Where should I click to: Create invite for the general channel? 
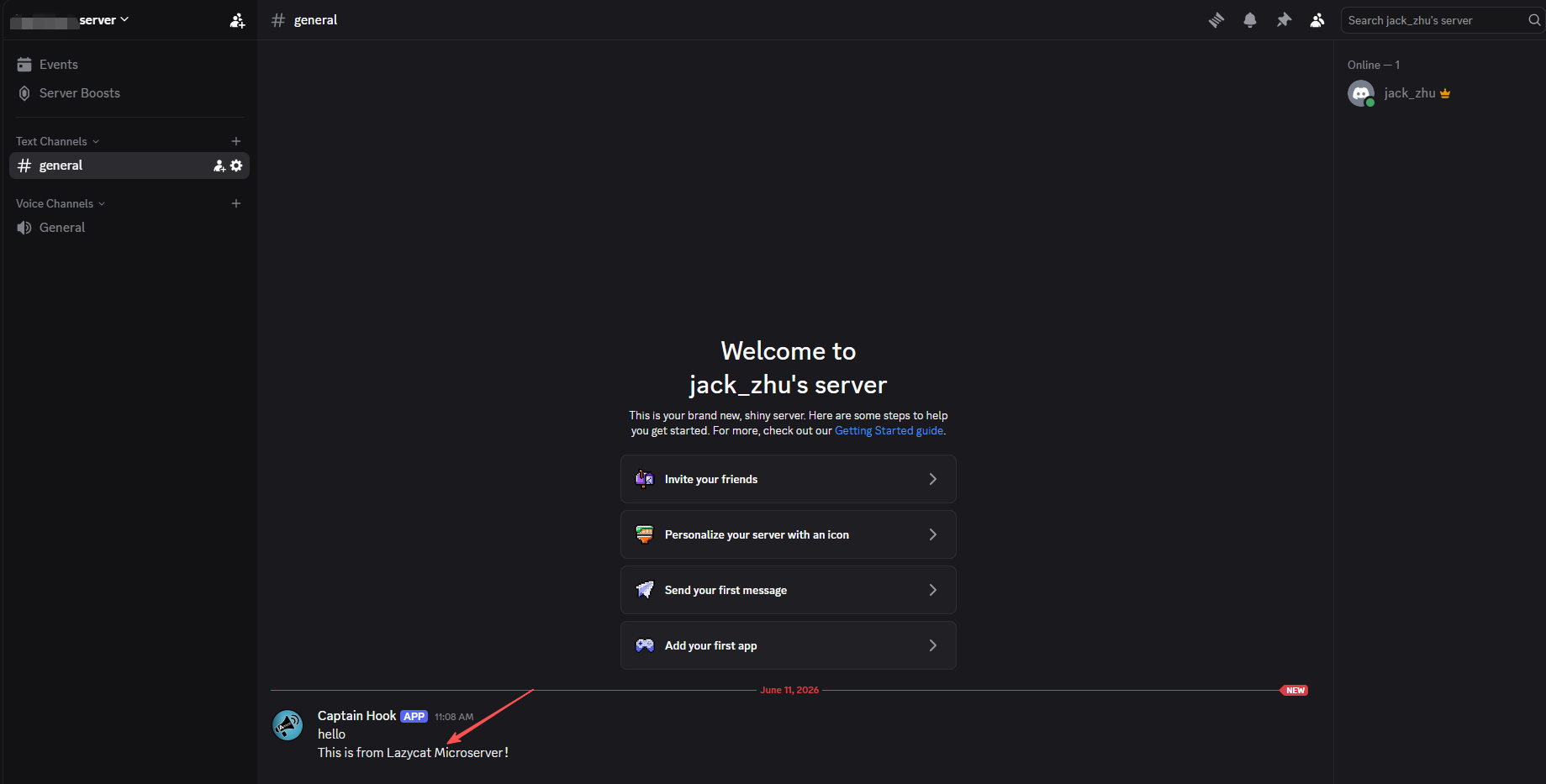point(219,166)
